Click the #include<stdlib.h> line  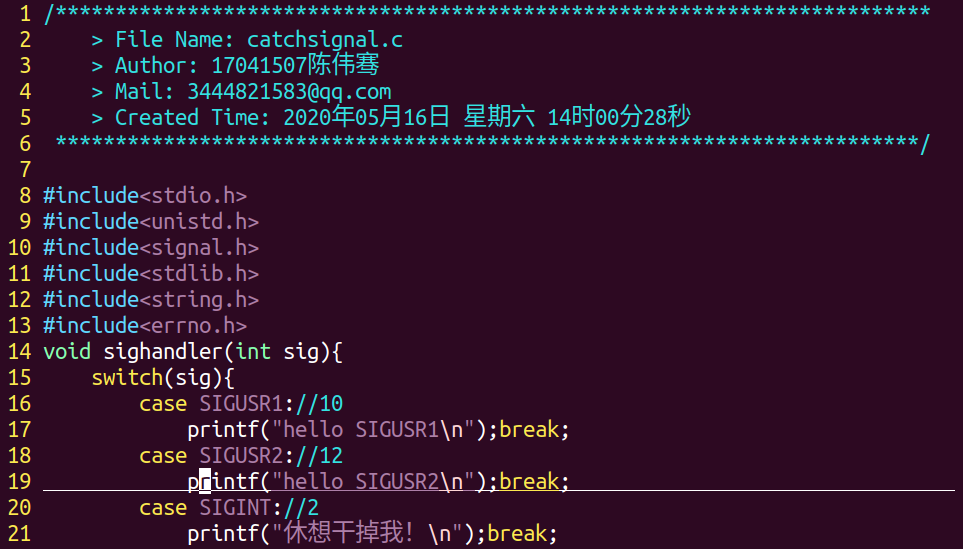click(151, 274)
